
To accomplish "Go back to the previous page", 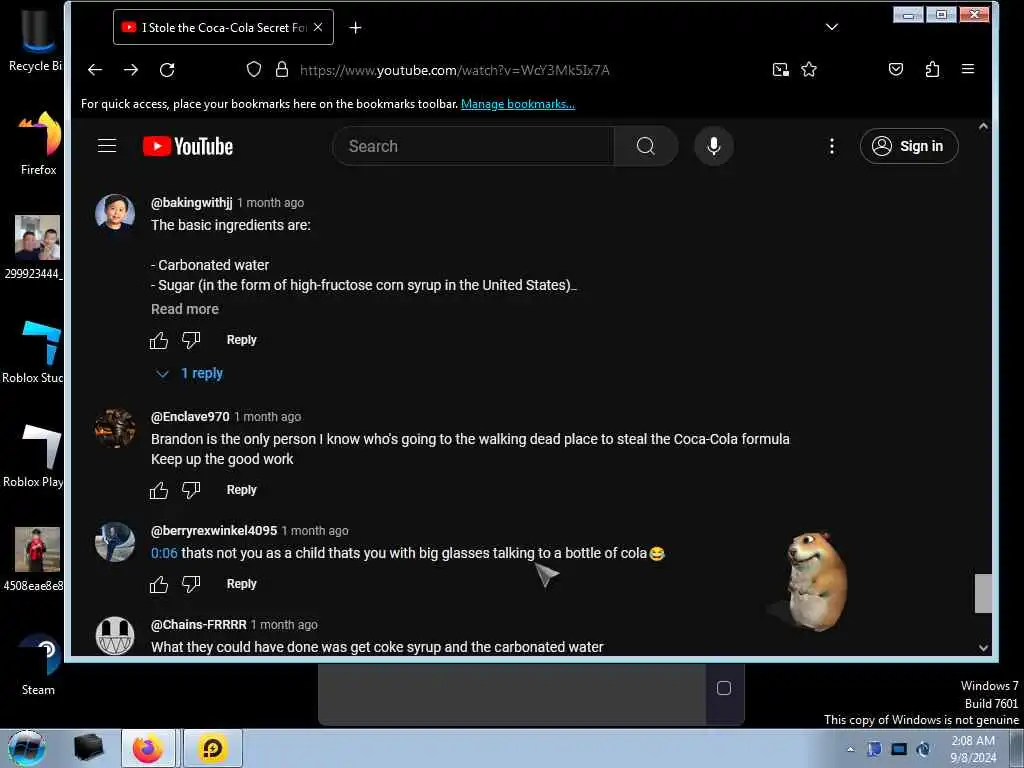I will (95, 70).
